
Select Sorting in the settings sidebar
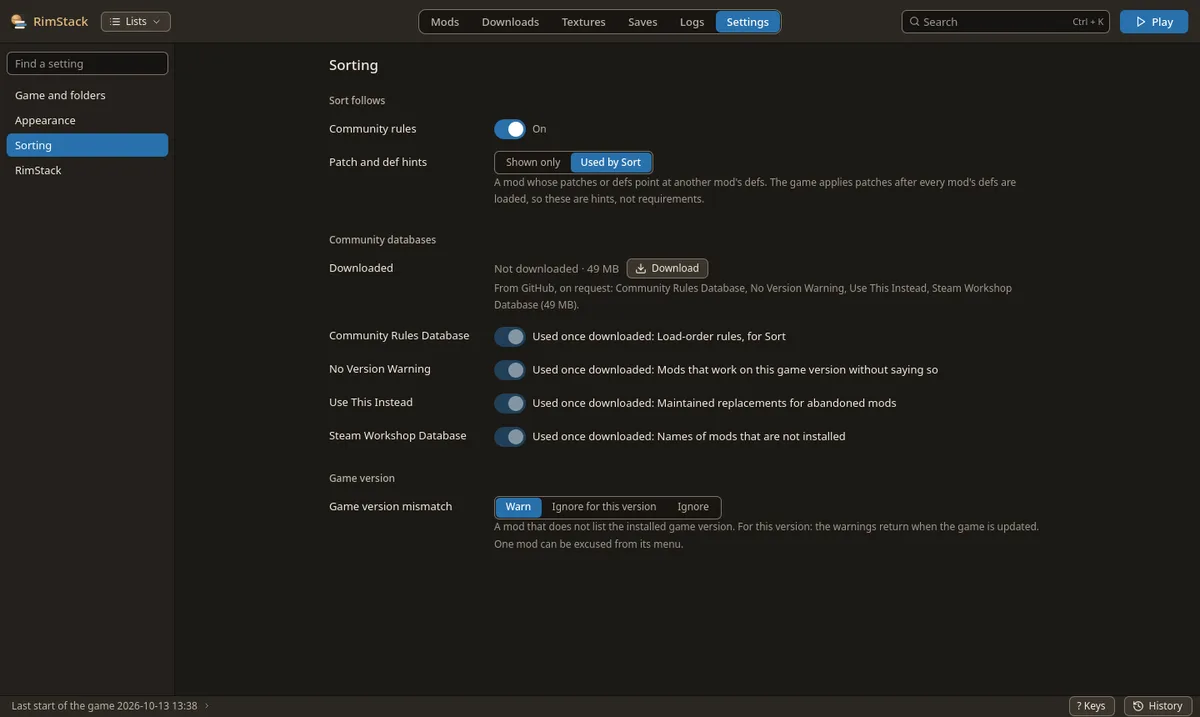[x=87, y=145]
